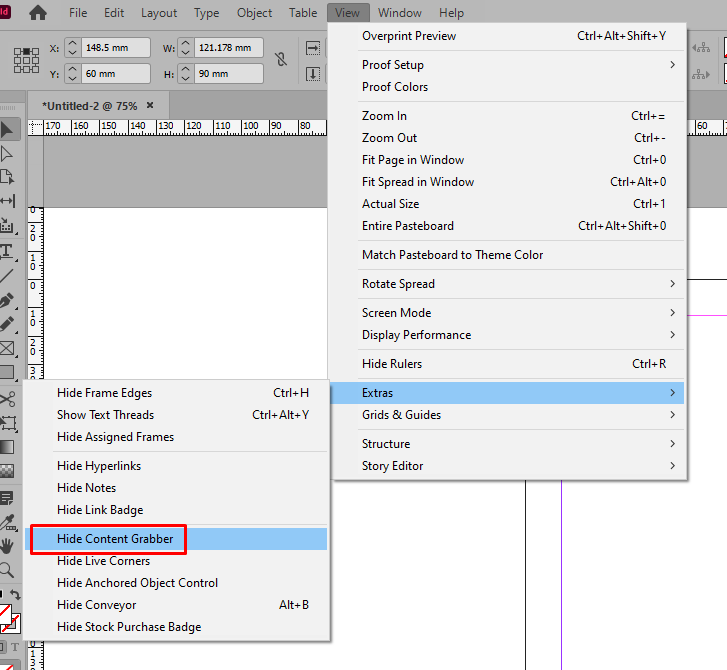Select the Line tool
Image resolution: width=727 pixels, height=670 pixels.
point(6,276)
